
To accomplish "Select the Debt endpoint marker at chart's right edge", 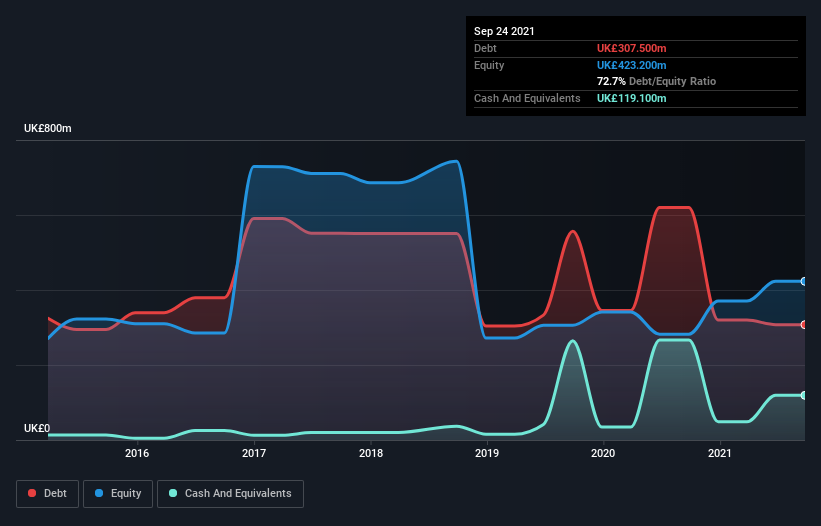I will point(804,325).
